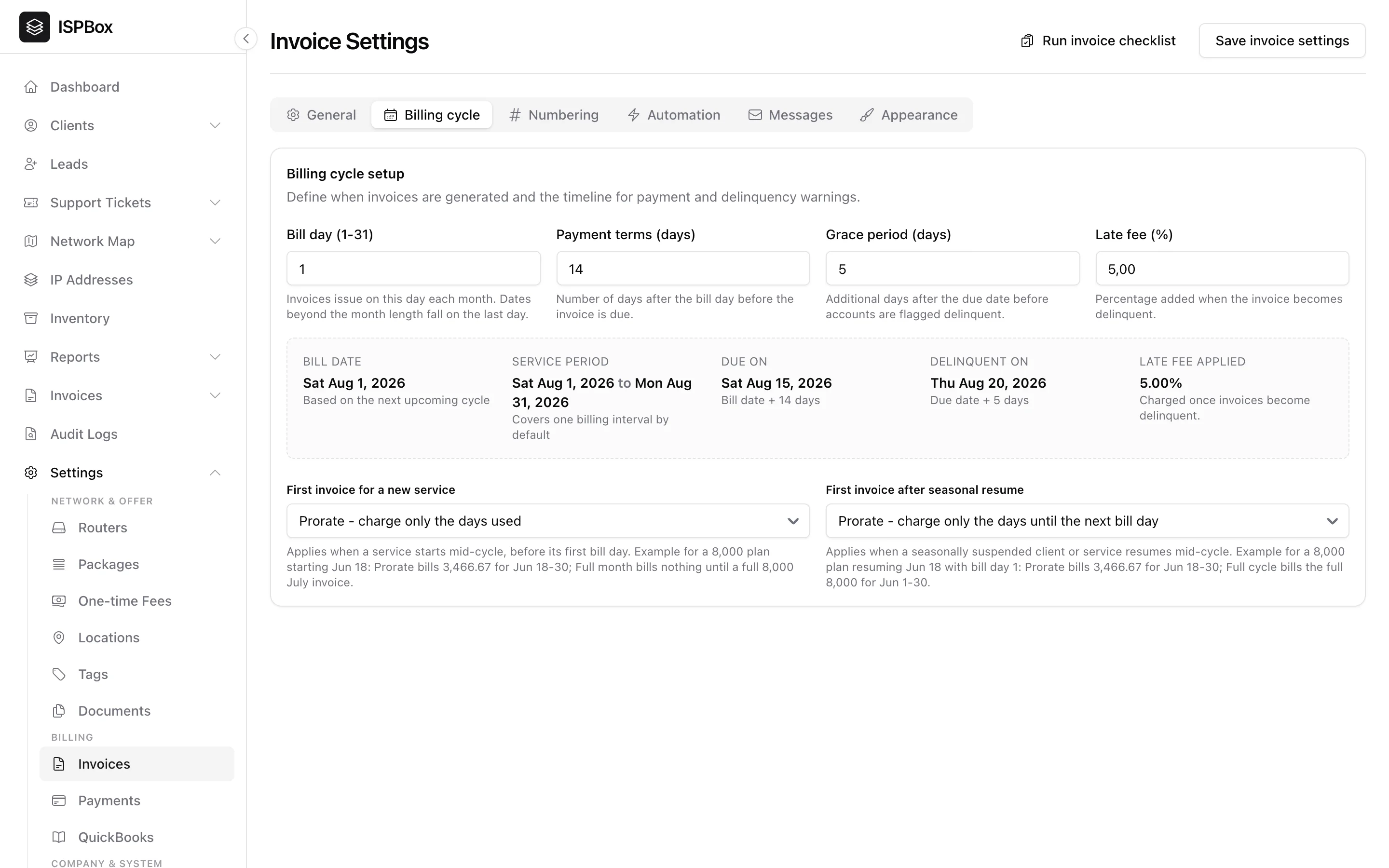
Task: Go to Payments settings page
Action: 136,800
